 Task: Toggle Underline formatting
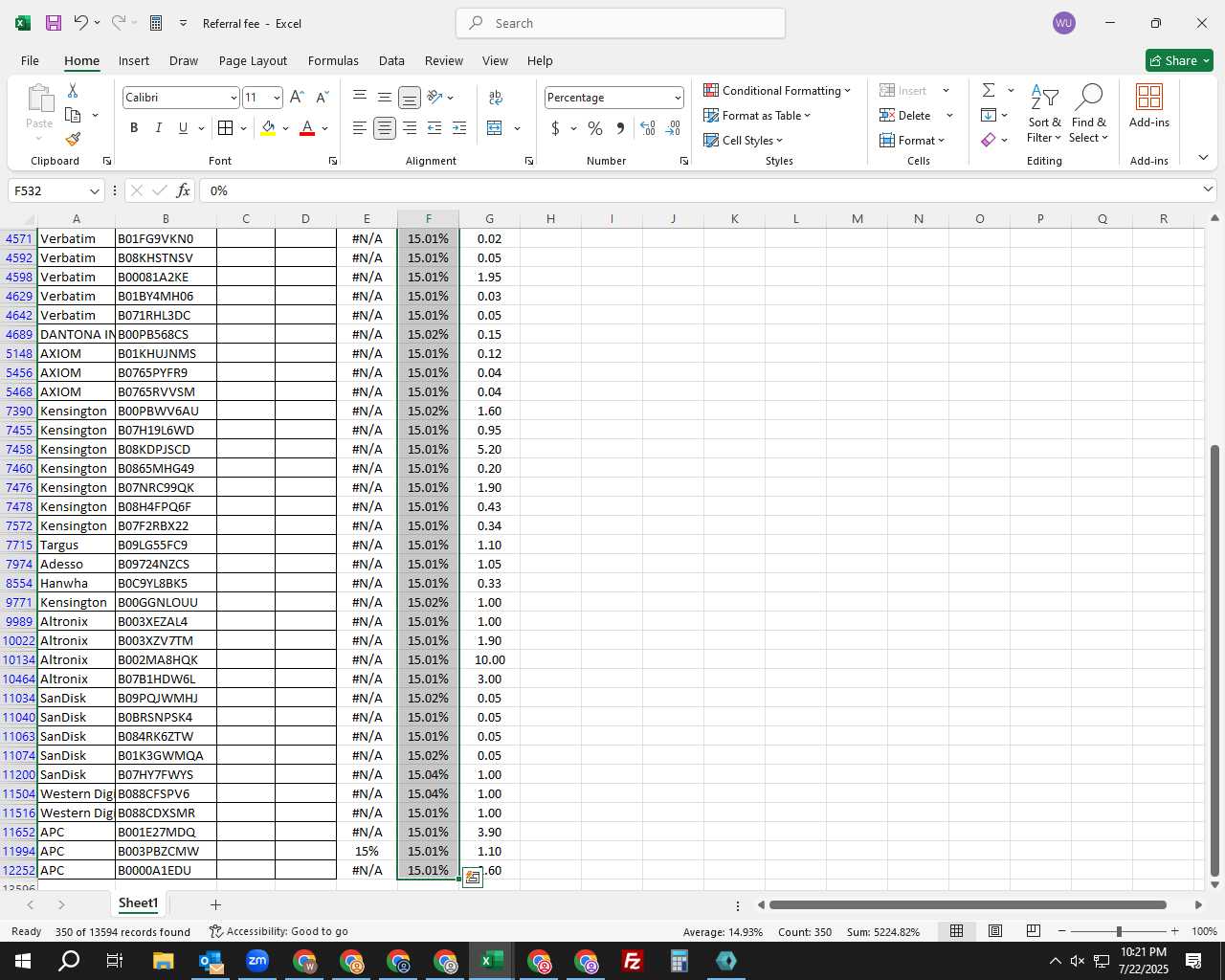183,128
